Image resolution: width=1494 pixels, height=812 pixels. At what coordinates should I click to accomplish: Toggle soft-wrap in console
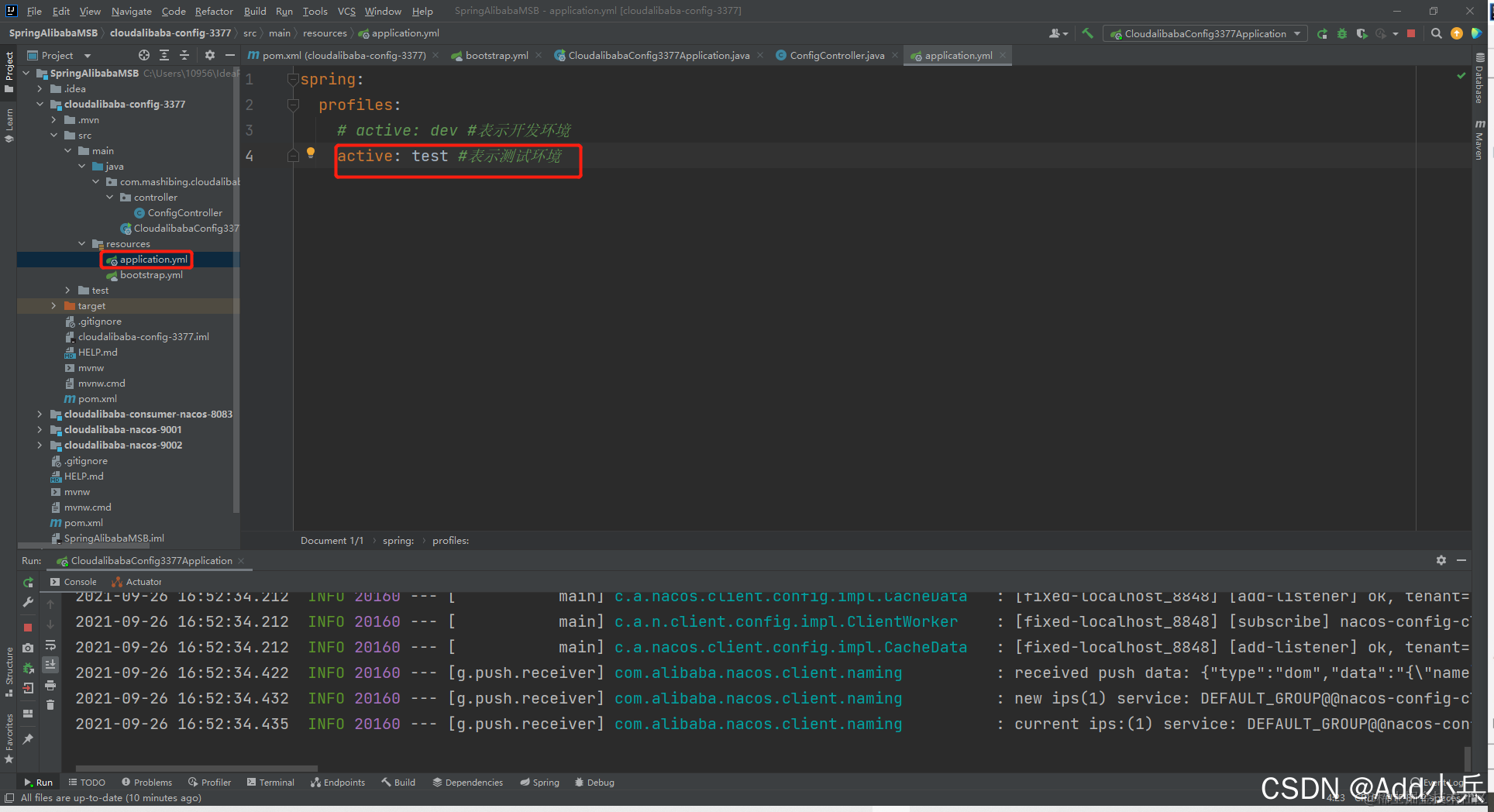point(50,645)
